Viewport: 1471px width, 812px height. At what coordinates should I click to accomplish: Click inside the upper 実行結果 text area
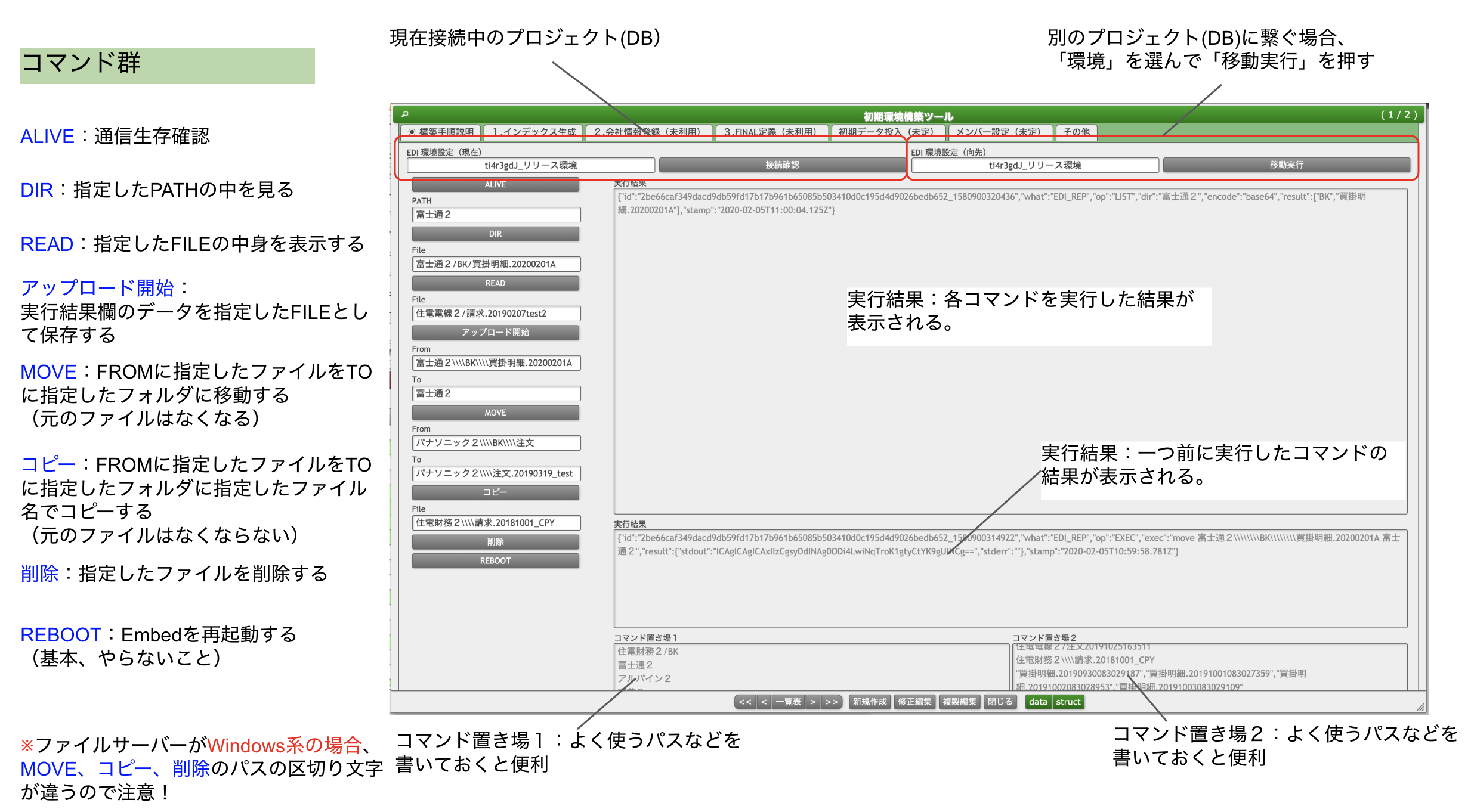click(1010, 351)
